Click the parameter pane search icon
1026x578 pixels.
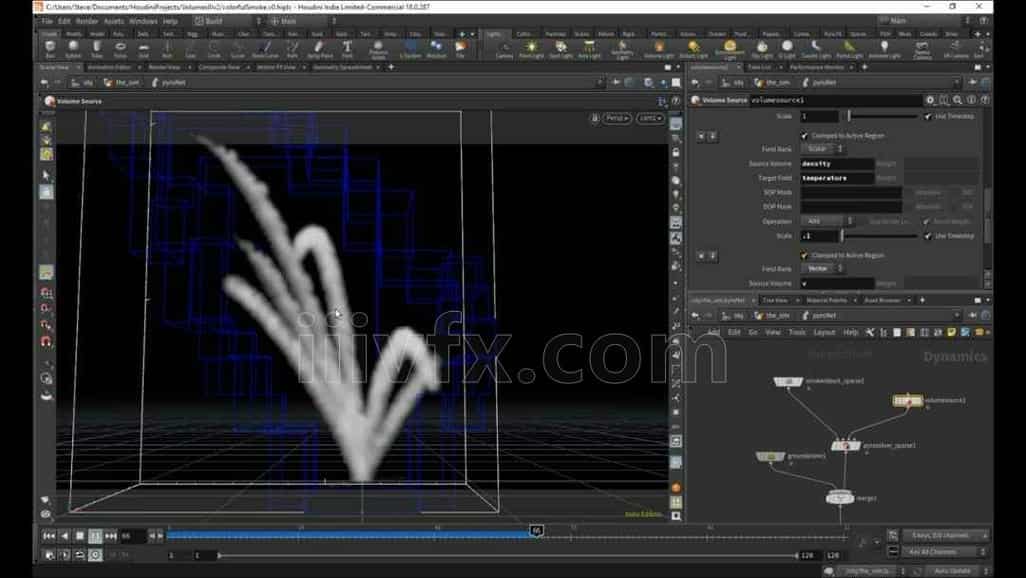pos(957,100)
